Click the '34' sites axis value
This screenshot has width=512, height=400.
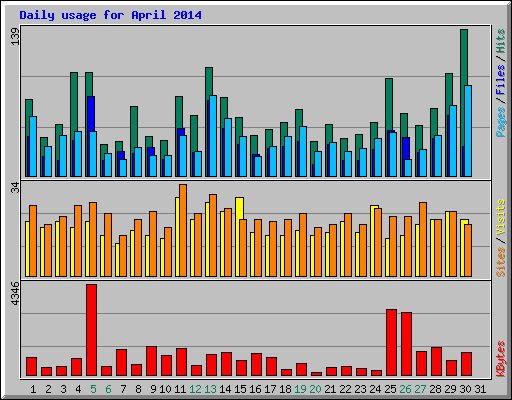pyautogui.click(x=15, y=188)
